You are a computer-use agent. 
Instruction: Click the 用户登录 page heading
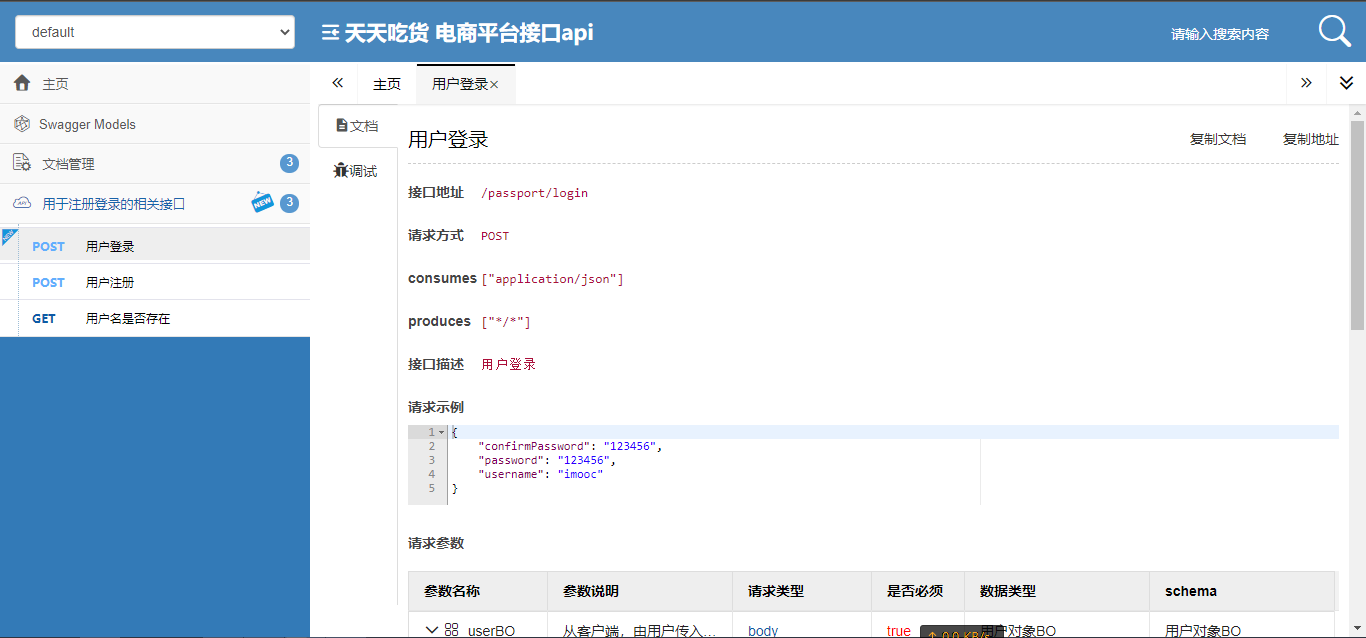(x=448, y=139)
